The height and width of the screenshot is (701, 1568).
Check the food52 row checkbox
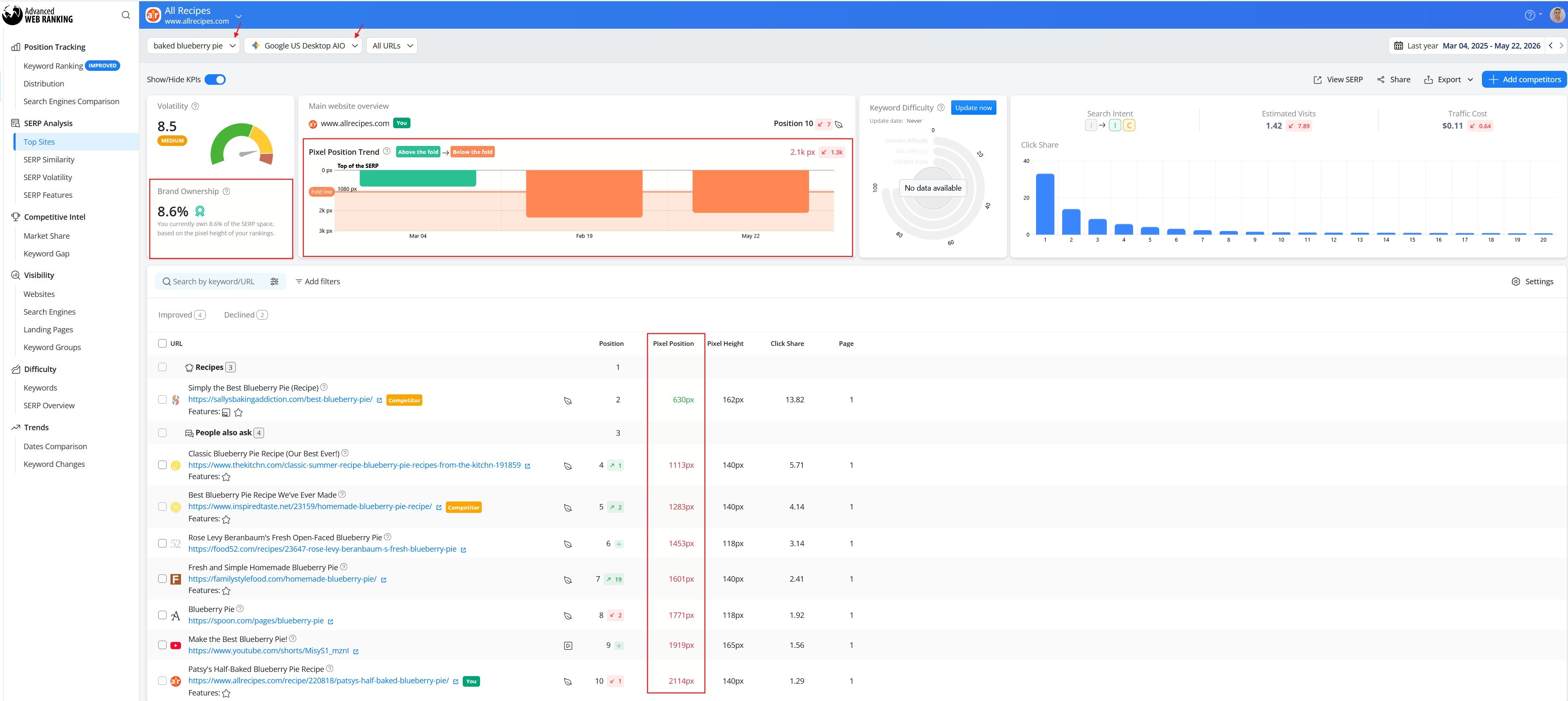[162, 543]
